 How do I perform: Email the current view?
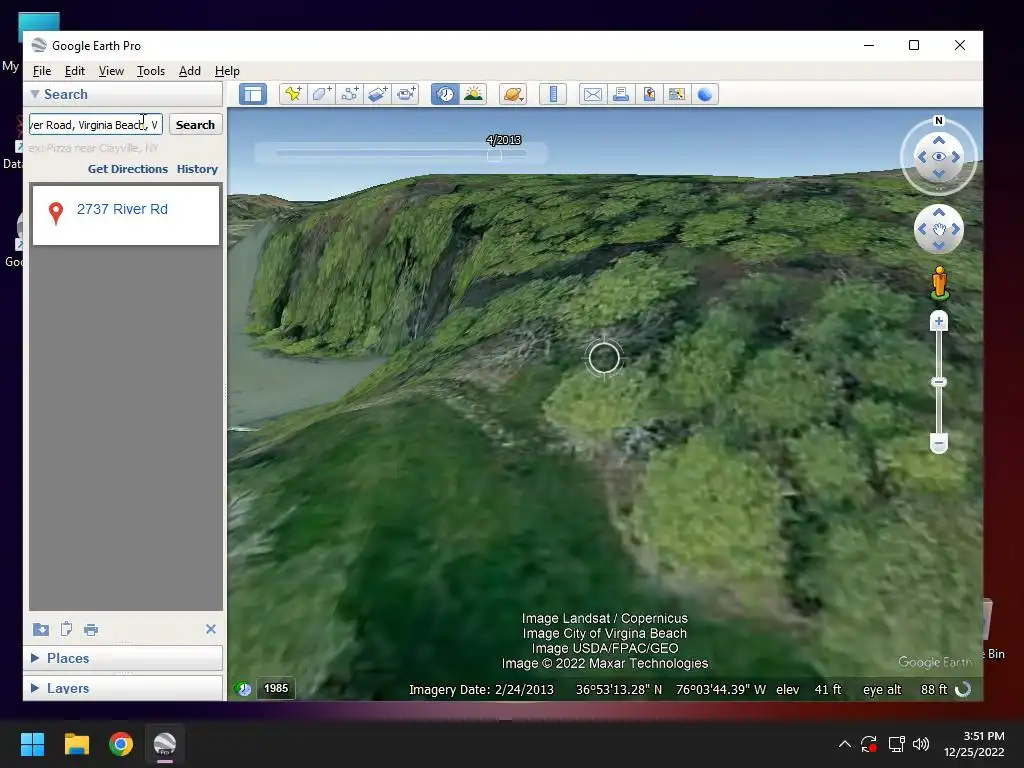(x=592, y=94)
